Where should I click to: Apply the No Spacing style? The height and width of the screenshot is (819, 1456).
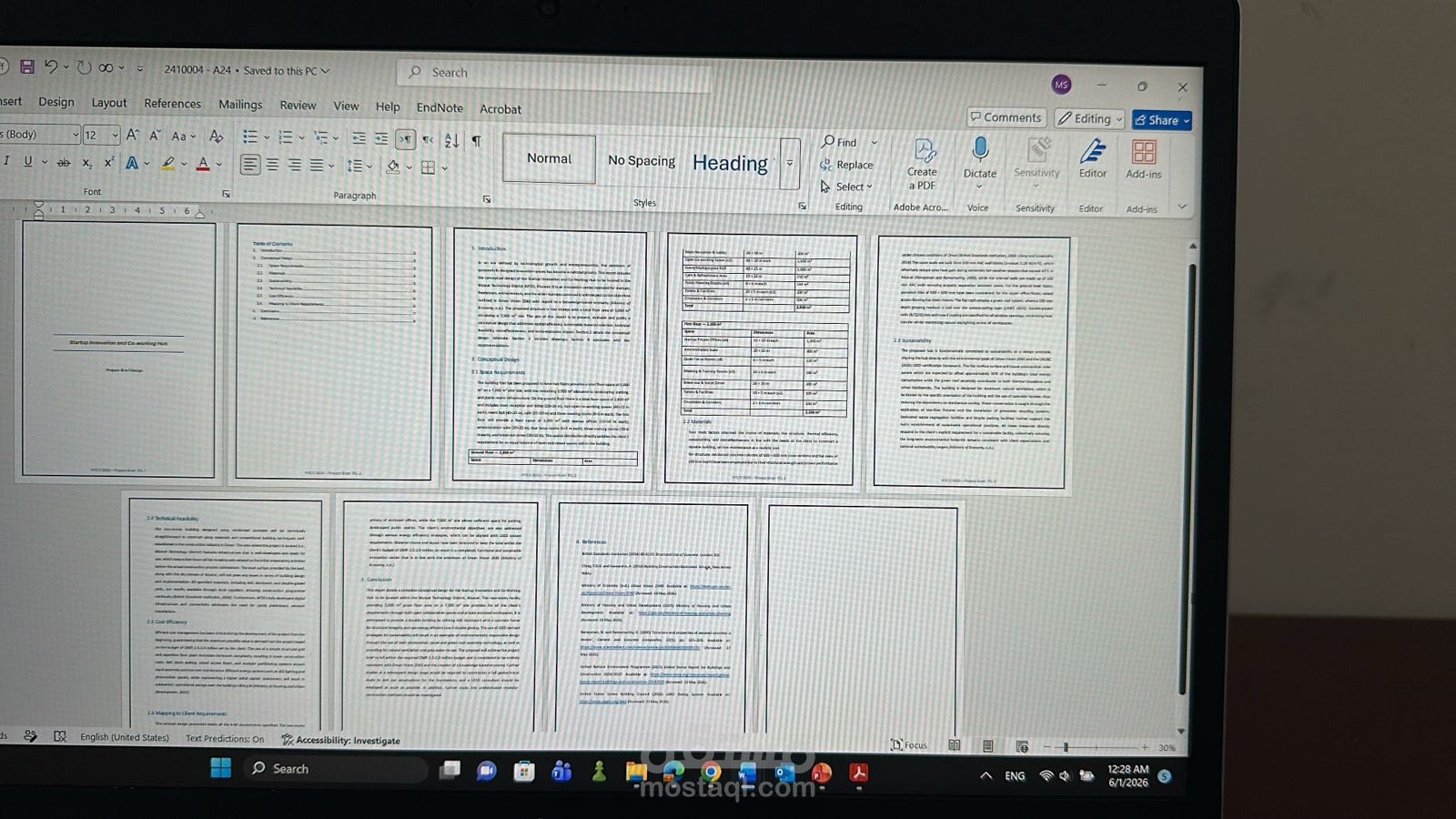coord(642,161)
